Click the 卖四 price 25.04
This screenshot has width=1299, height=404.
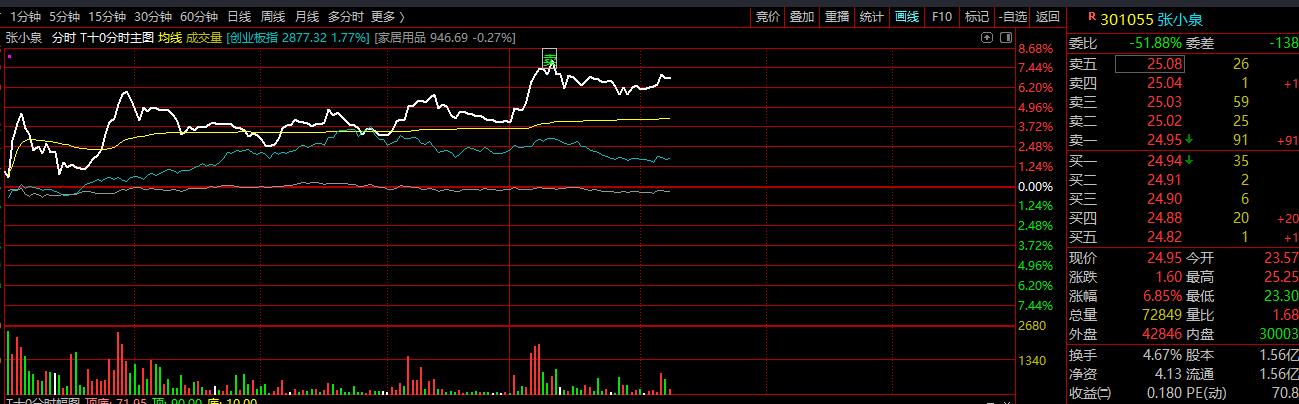(x=1165, y=82)
